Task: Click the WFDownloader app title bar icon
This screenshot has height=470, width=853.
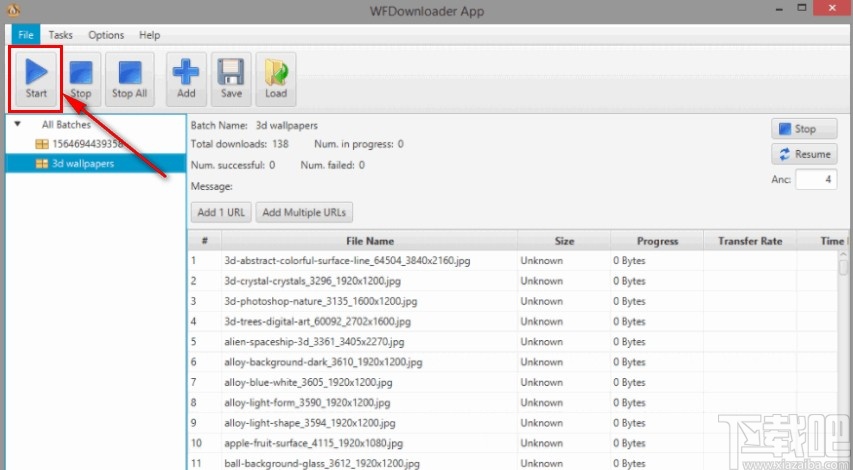Action: [13, 9]
